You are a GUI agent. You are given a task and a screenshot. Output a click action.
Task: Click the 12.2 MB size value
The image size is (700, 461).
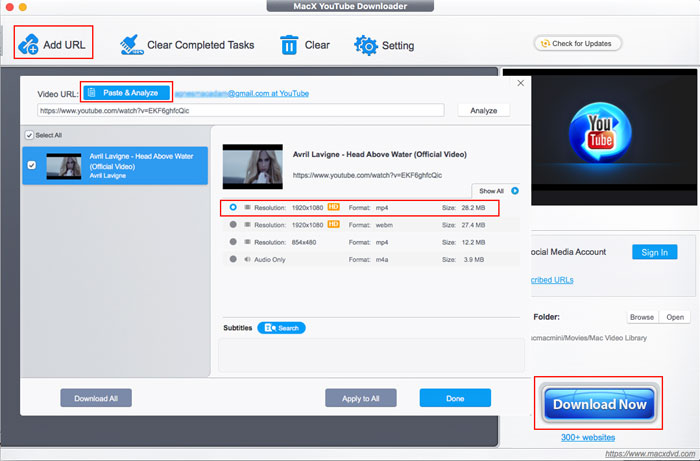pyautogui.click(x=473, y=242)
